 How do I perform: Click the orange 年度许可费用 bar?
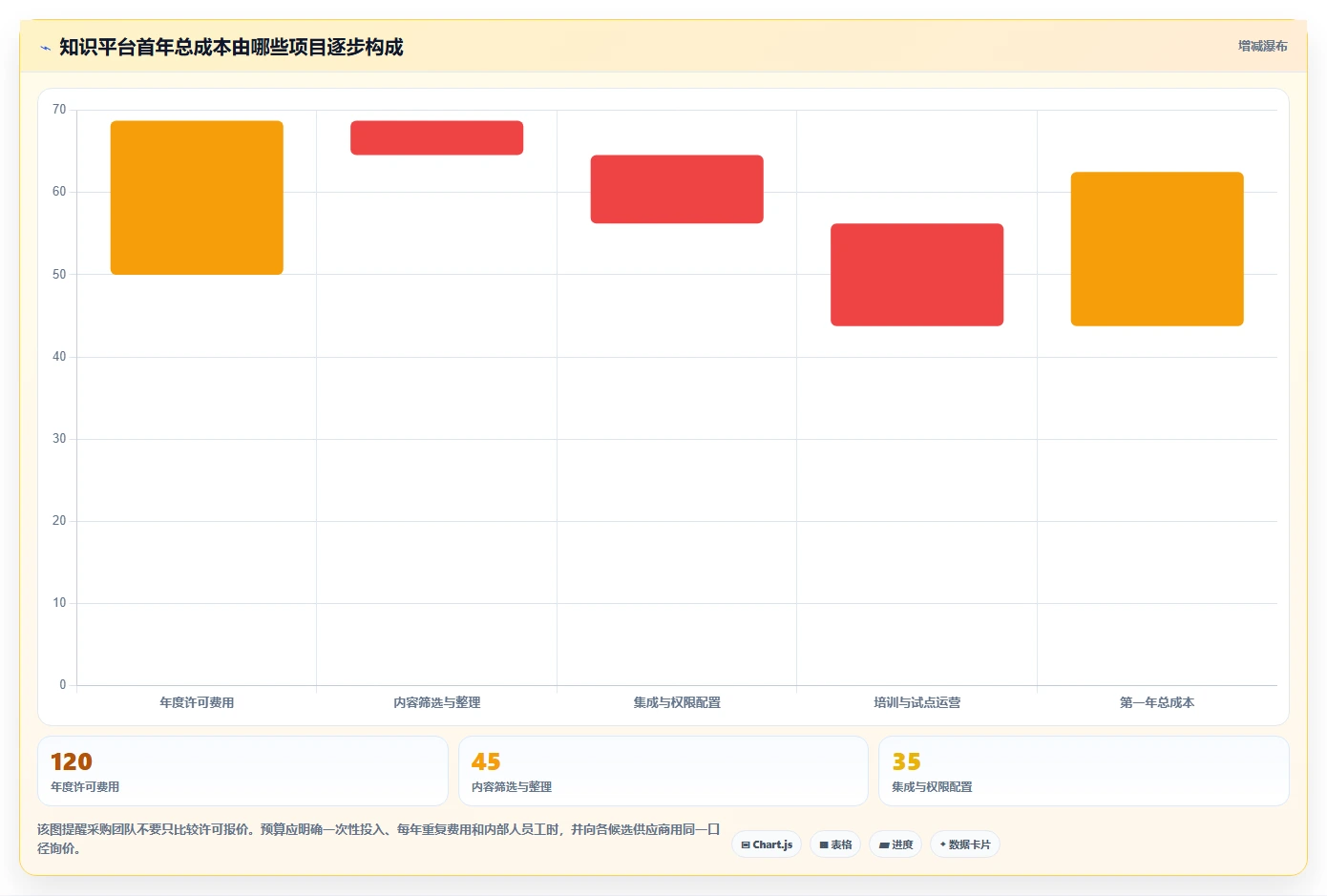(x=197, y=198)
